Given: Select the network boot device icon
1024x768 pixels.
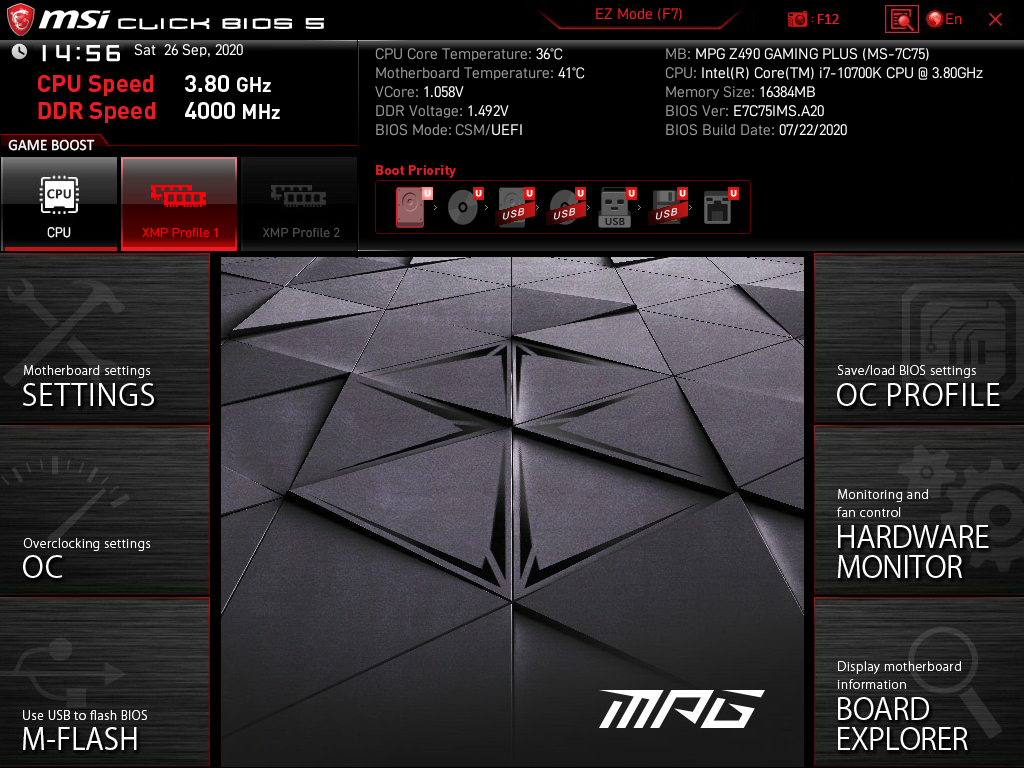Looking at the screenshot, I should coord(720,207).
